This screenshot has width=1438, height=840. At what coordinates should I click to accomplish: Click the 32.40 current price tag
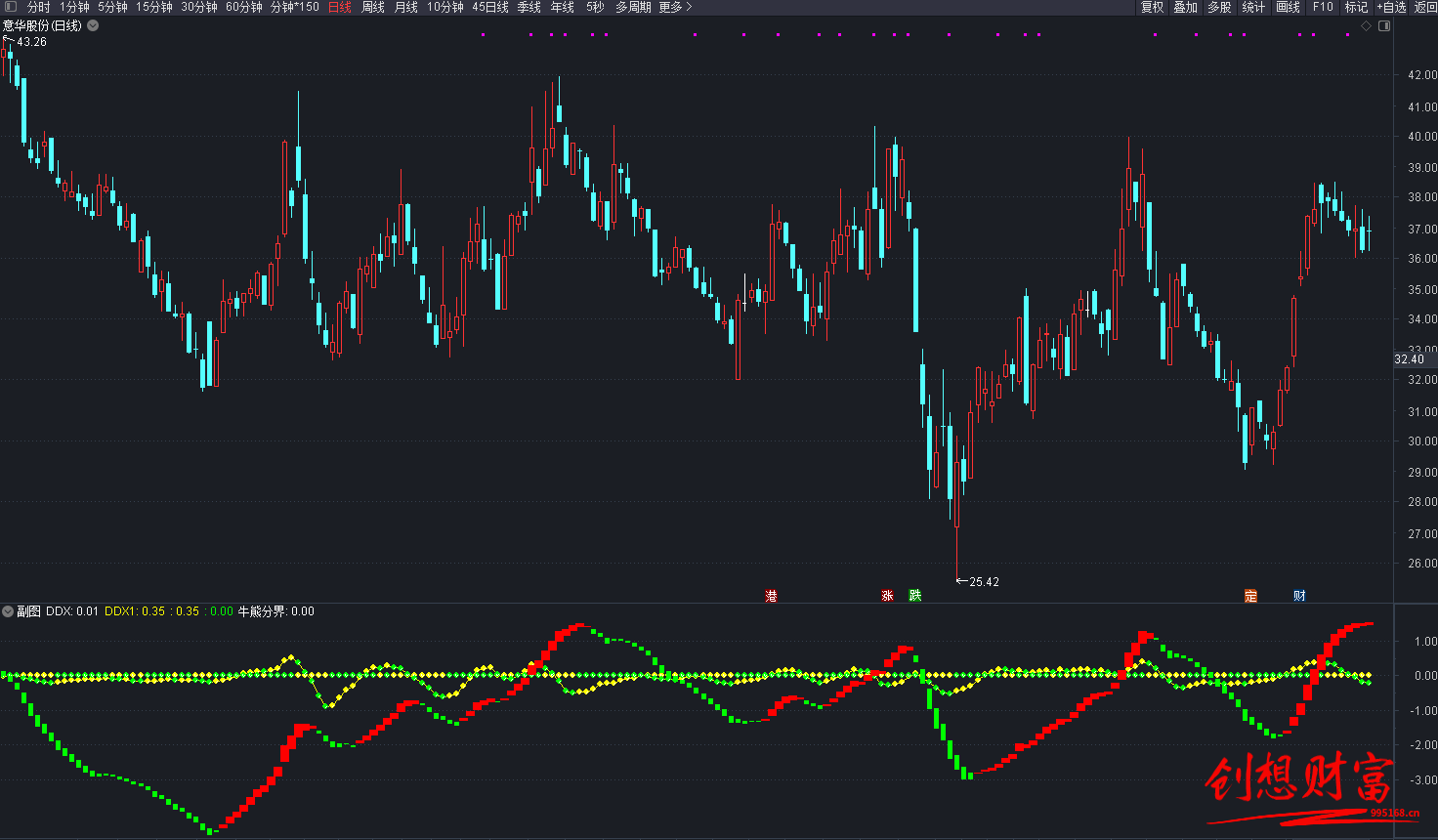[x=1409, y=359]
